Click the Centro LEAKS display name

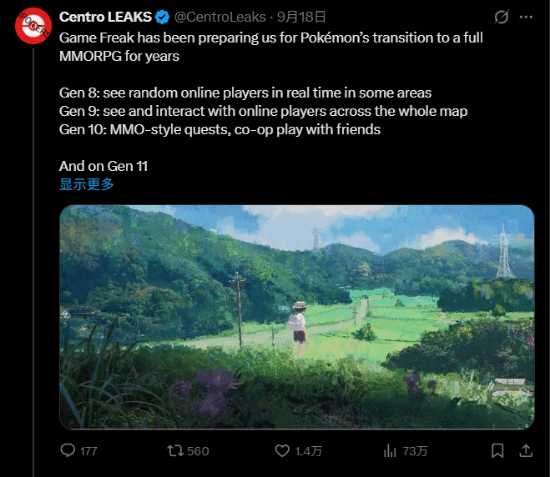tap(105, 16)
